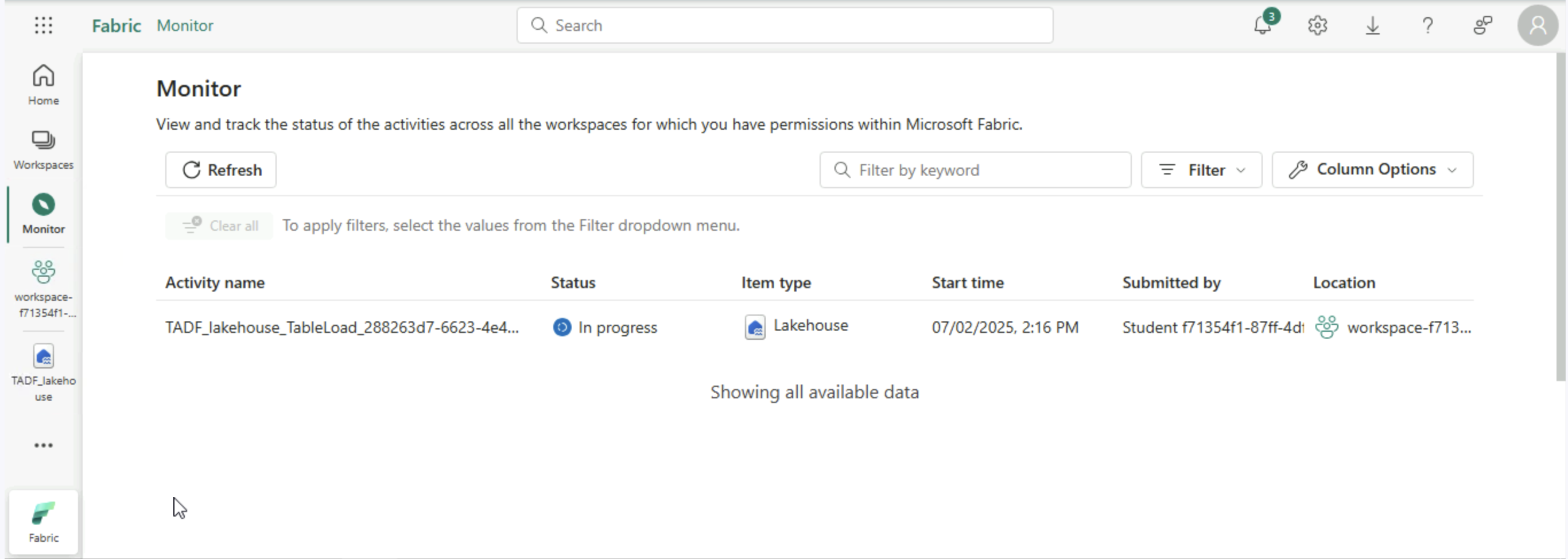Sort by Item type column header
1568x559 pixels.
click(776, 282)
